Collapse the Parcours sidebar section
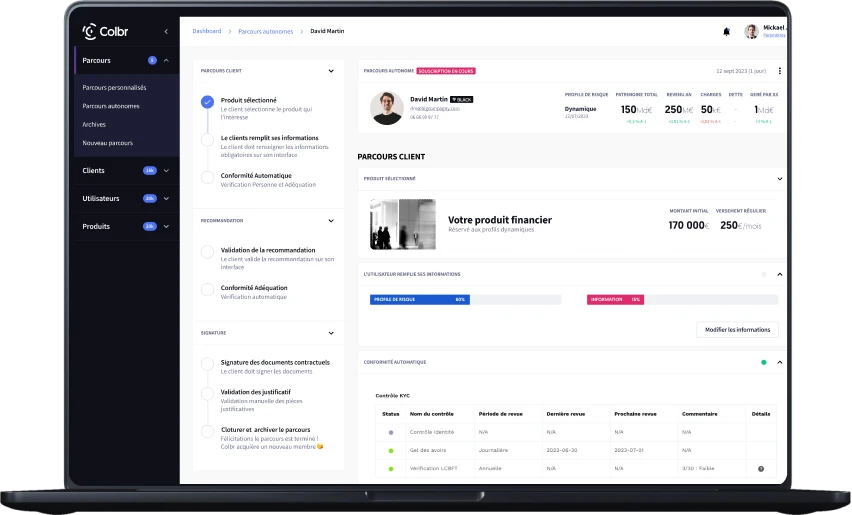Screen dimensions: 852x515 coord(166,60)
